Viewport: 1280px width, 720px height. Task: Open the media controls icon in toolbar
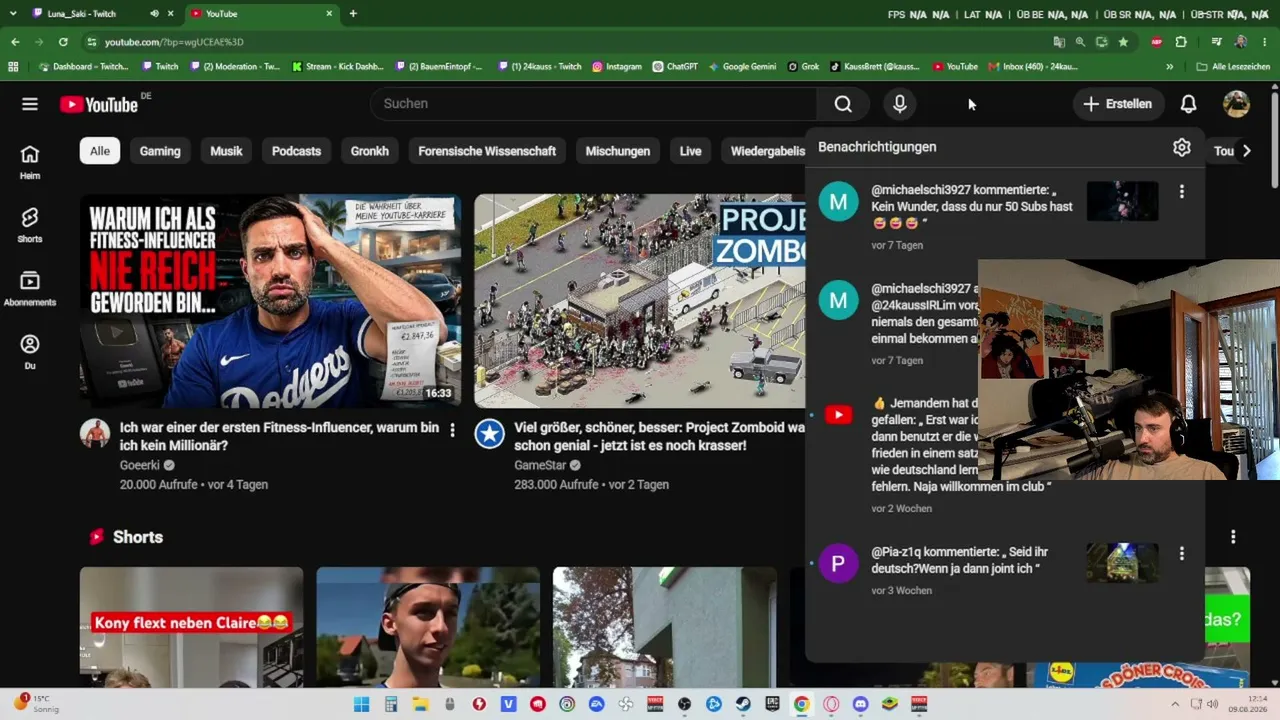(x=1216, y=42)
